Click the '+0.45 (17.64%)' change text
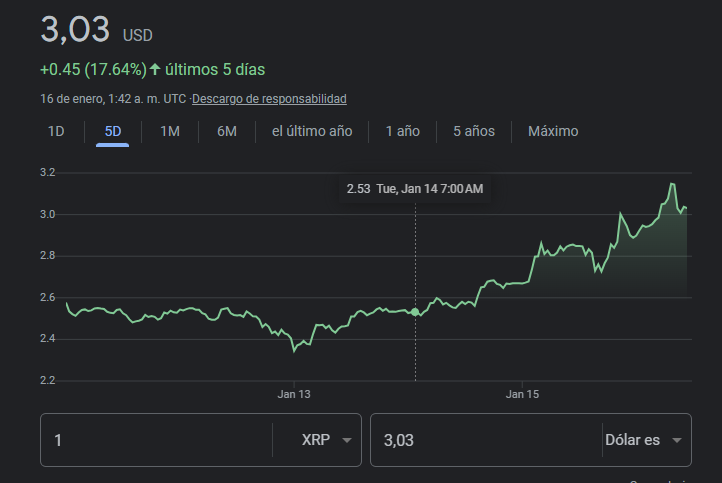Screen dimensions: 722x483 [93, 70]
